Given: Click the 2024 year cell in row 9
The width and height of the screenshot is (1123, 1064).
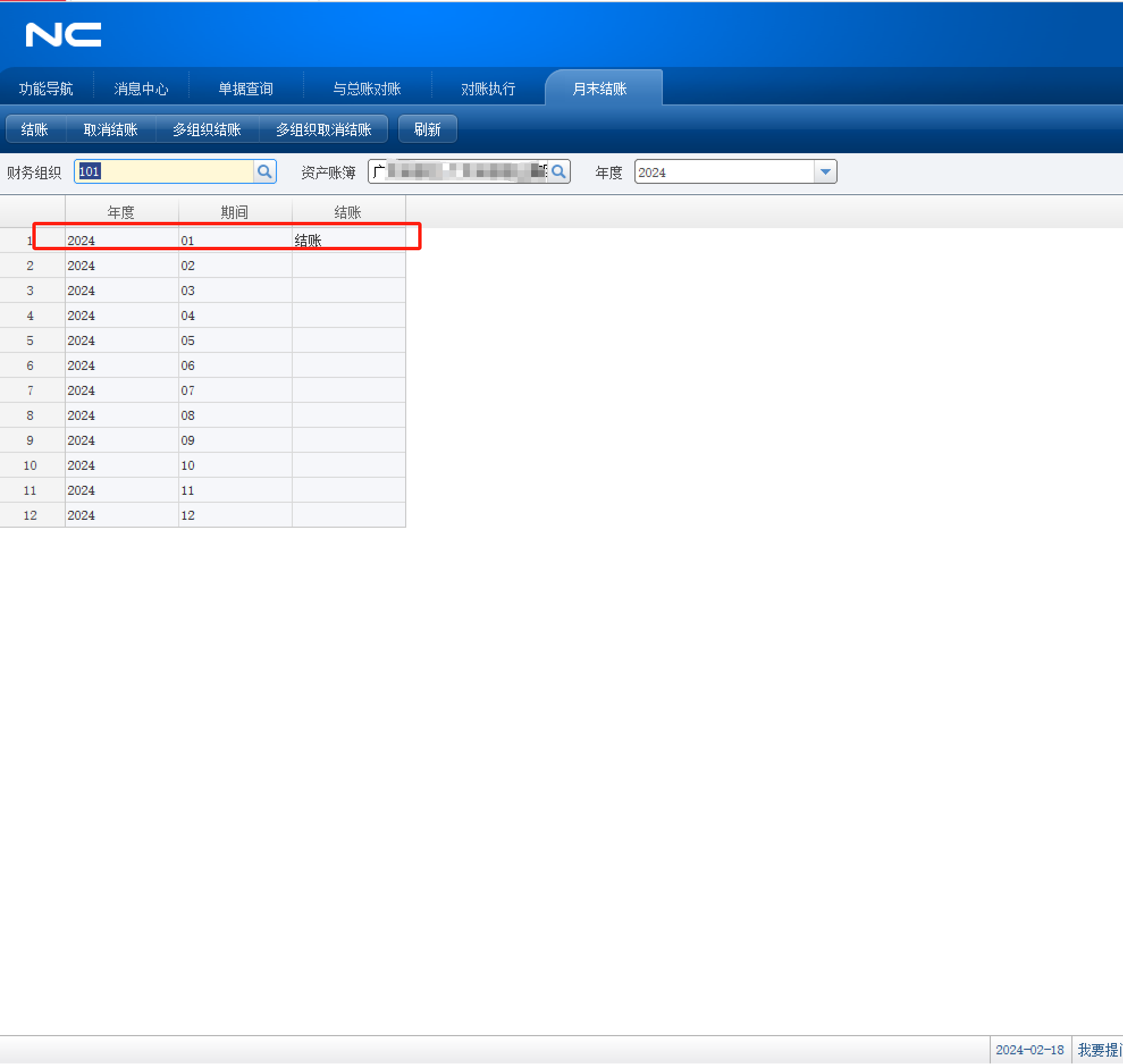Looking at the screenshot, I should point(121,440).
